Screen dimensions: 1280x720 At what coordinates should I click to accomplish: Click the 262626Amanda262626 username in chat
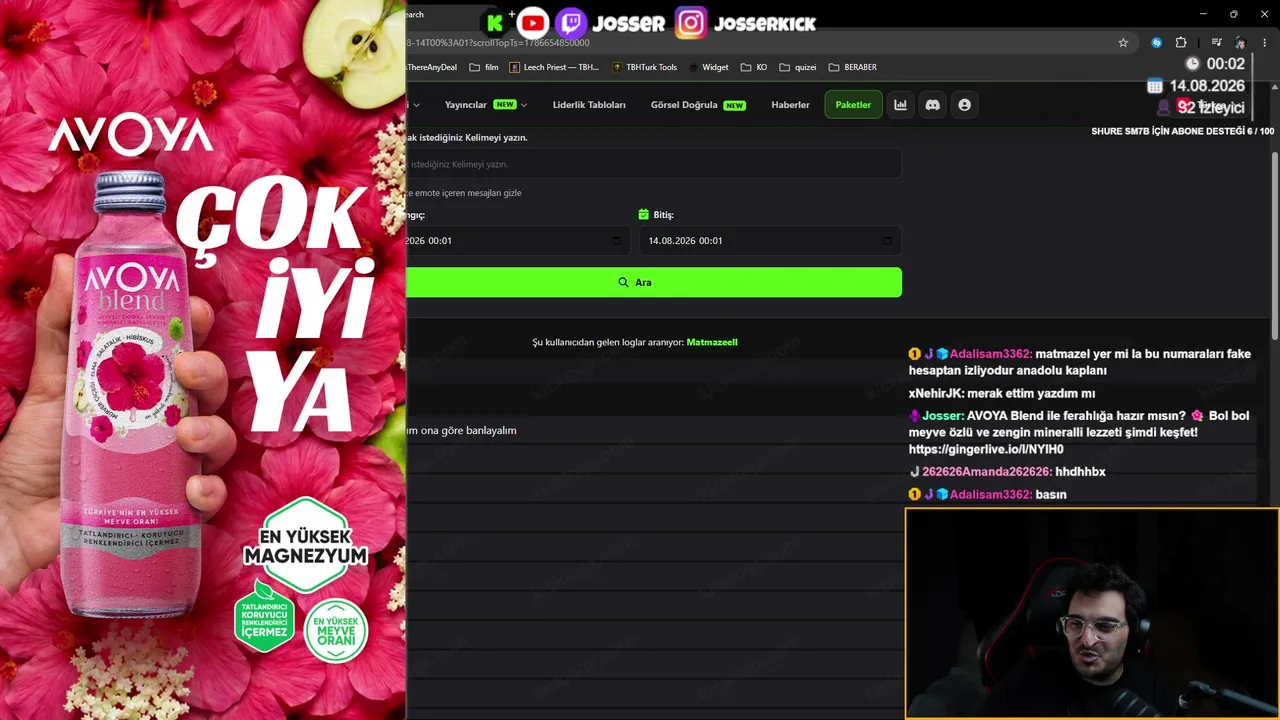[986, 472]
